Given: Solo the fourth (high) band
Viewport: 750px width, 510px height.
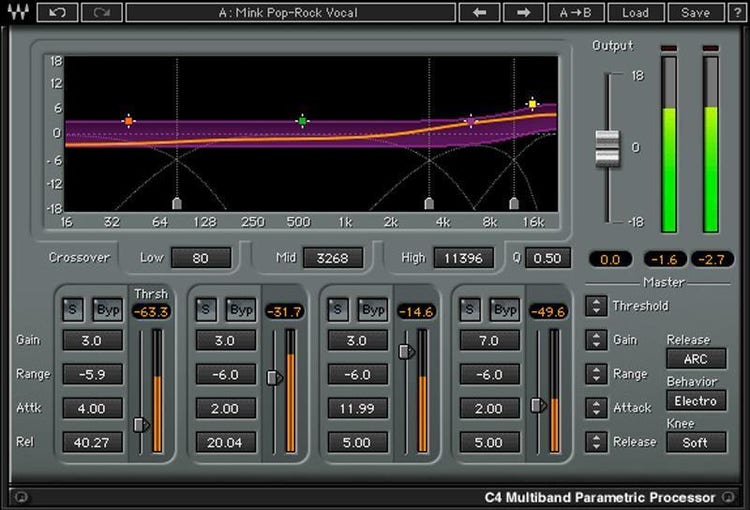Looking at the screenshot, I should point(469,310).
